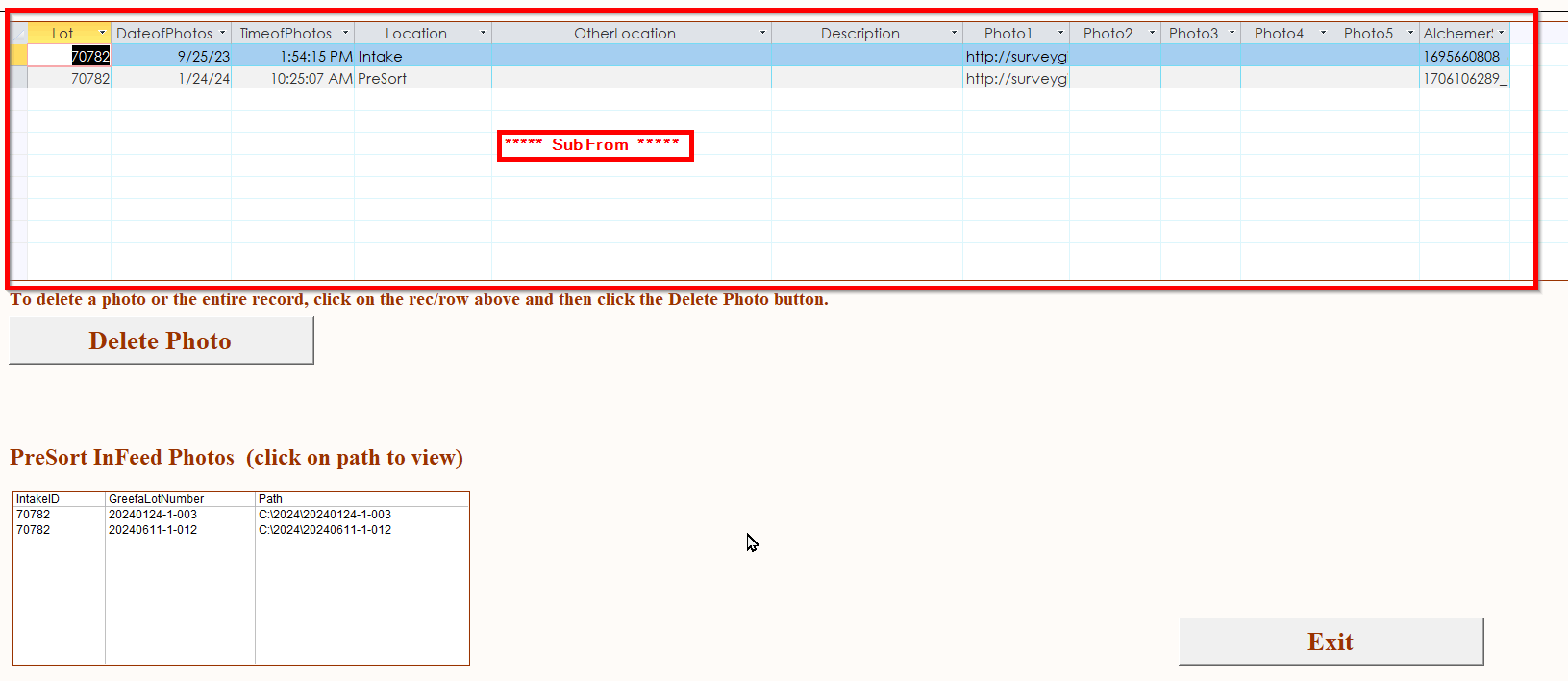Click IntakeID 70782 in the second list row
This screenshot has height=681, width=1568.
point(33,530)
